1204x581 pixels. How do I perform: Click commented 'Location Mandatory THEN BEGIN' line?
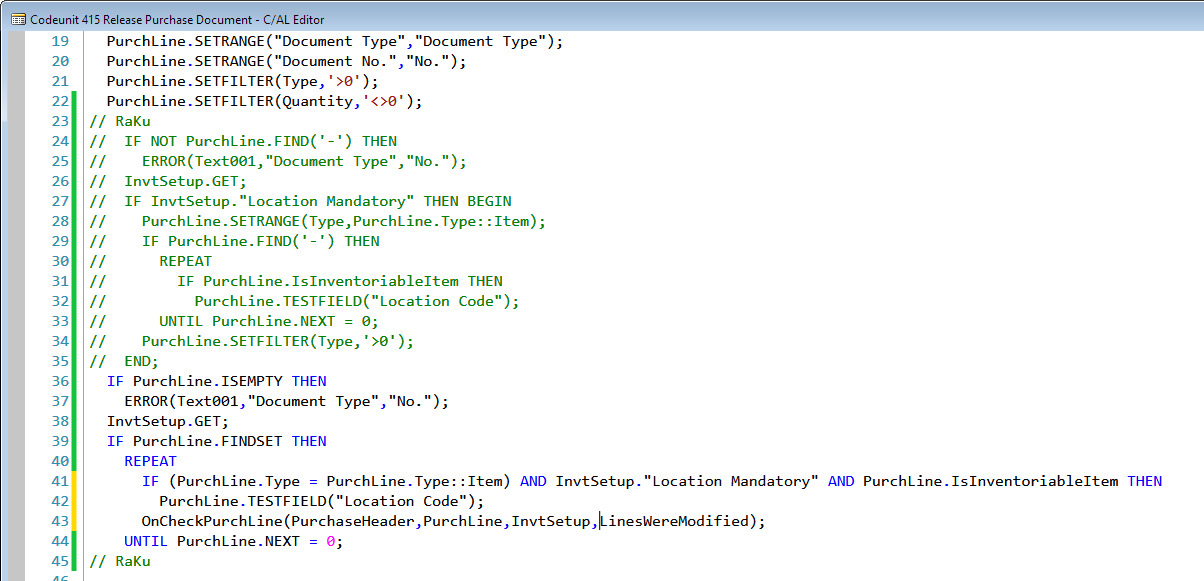coord(300,201)
